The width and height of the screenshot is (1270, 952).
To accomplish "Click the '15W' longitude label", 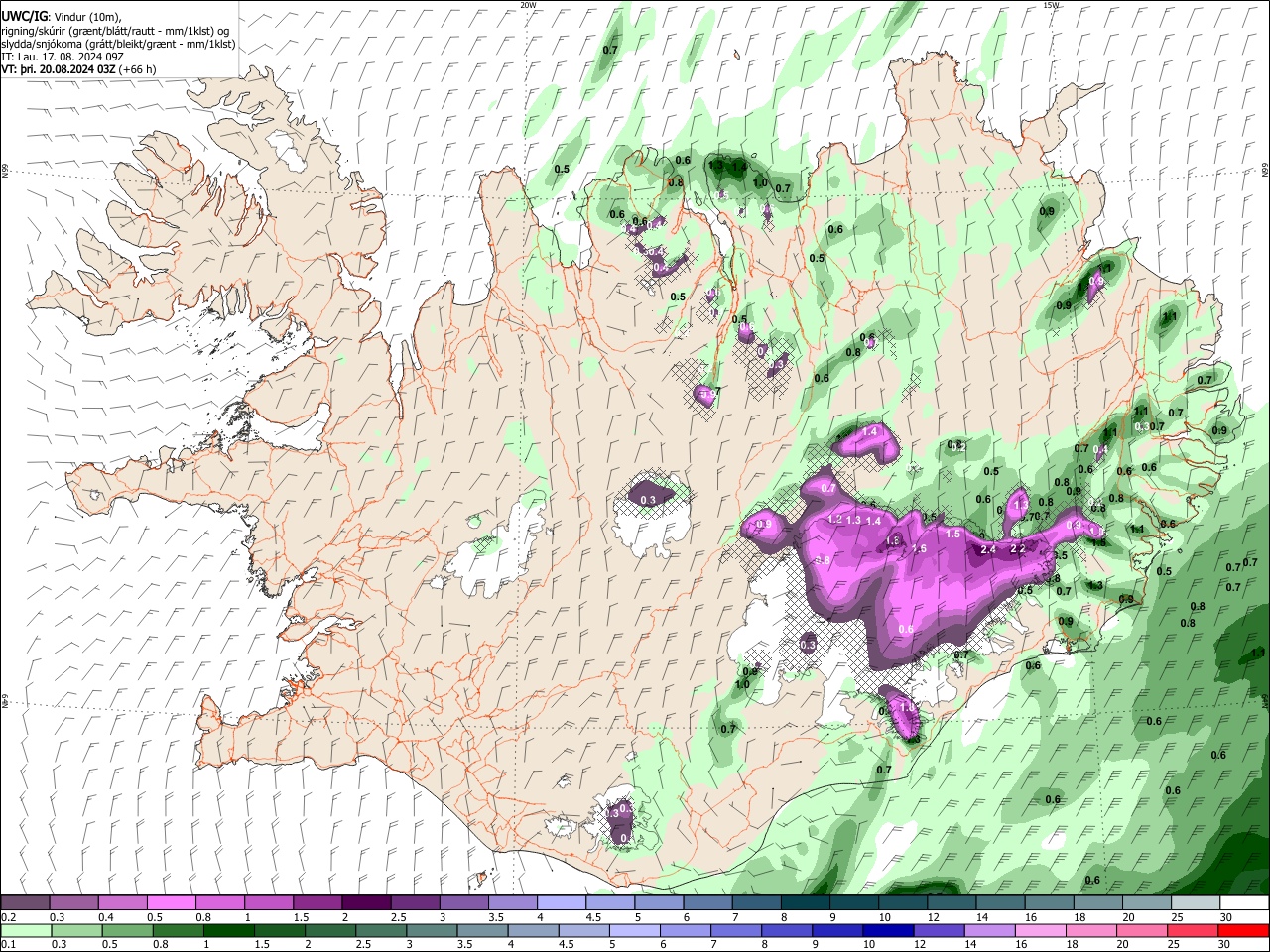I will tap(1051, 5).
